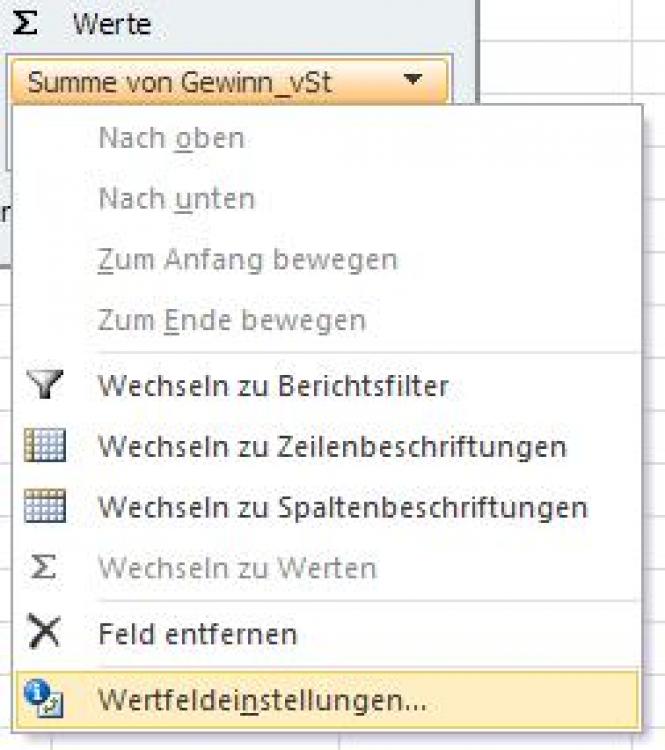Pick Wechseln zu Spaltenbeschriftungen text
This screenshot has height=750, width=665.
342,507
